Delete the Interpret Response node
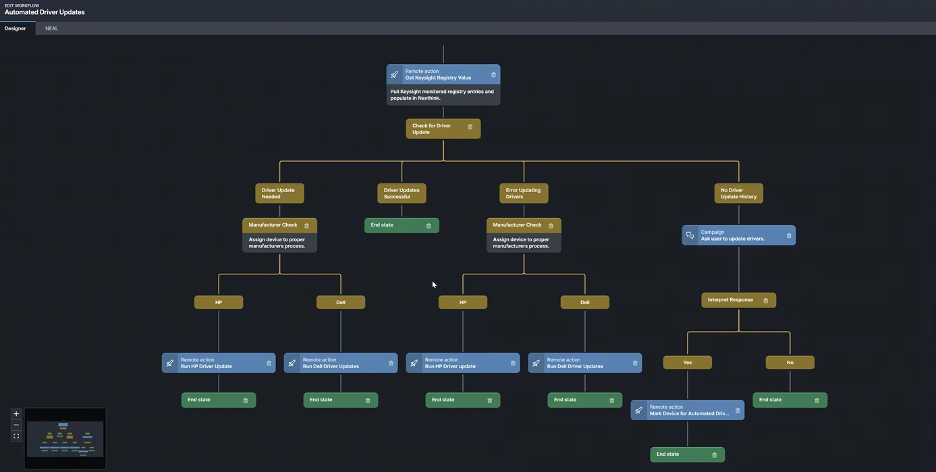936x472 pixels. tap(766, 299)
